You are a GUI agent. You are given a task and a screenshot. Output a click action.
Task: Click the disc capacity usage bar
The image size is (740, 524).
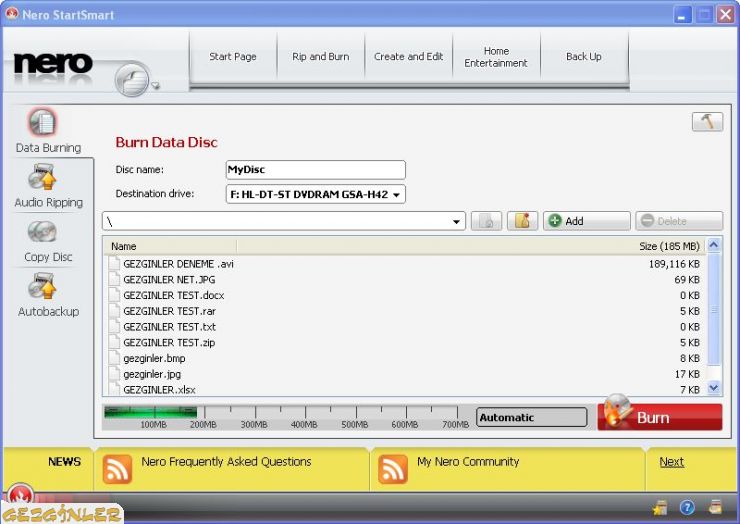point(286,417)
